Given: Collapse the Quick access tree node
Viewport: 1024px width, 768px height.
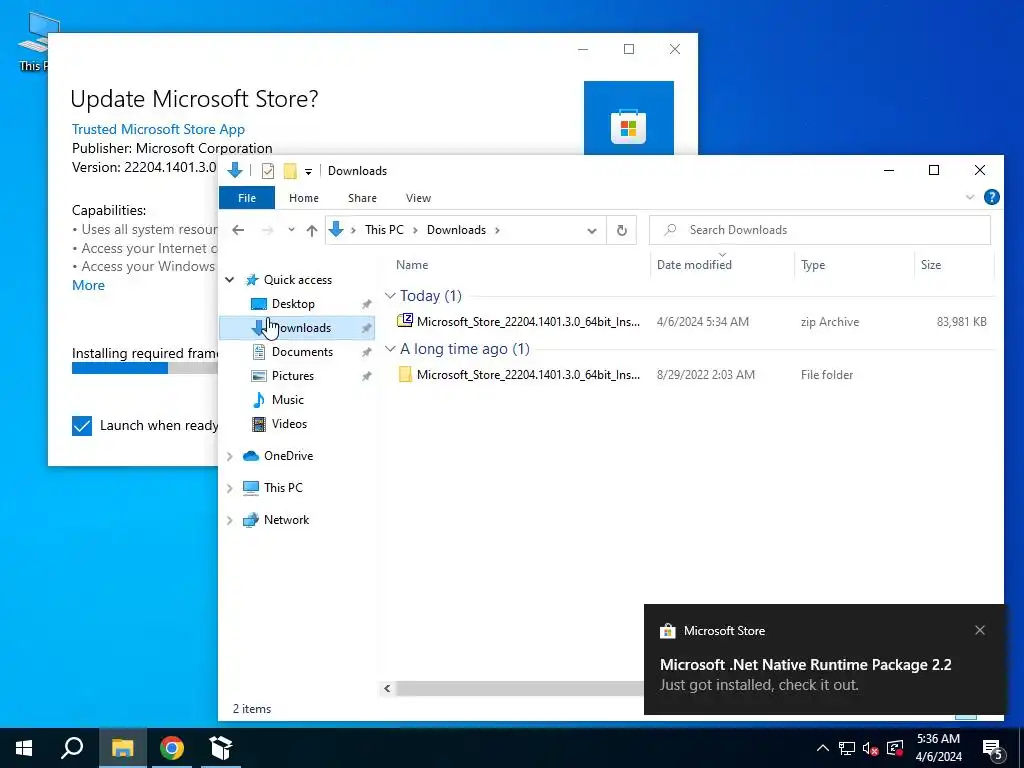Looking at the screenshot, I should pos(230,280).
